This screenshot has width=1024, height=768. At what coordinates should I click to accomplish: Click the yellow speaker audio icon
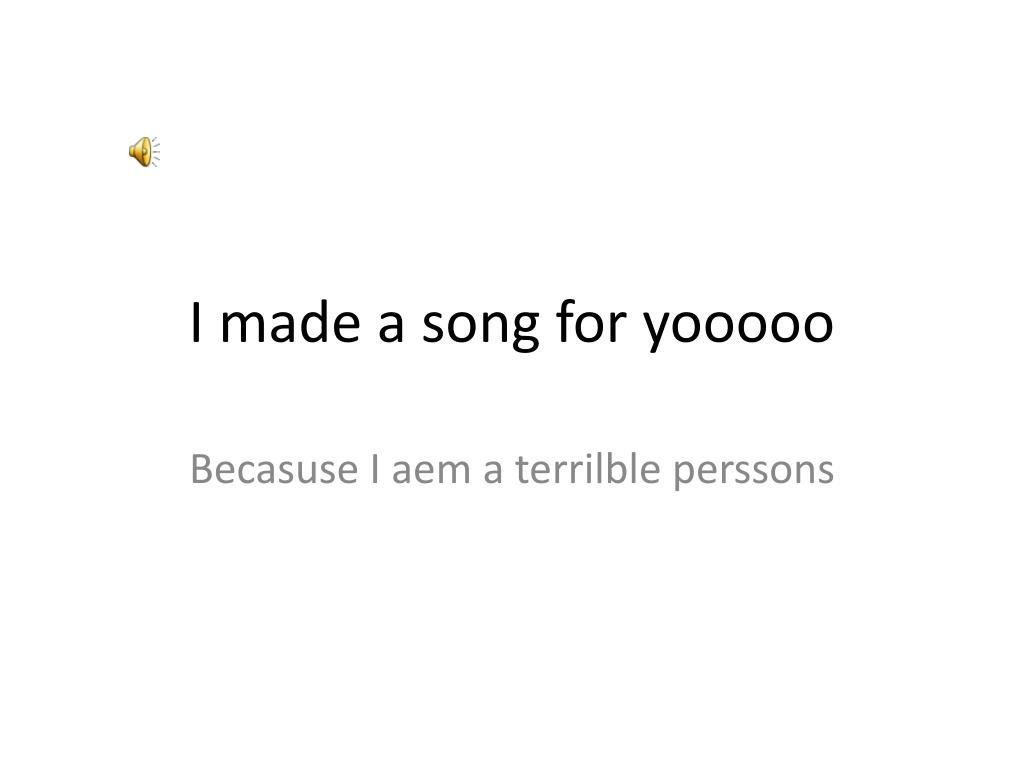[144, 152]
